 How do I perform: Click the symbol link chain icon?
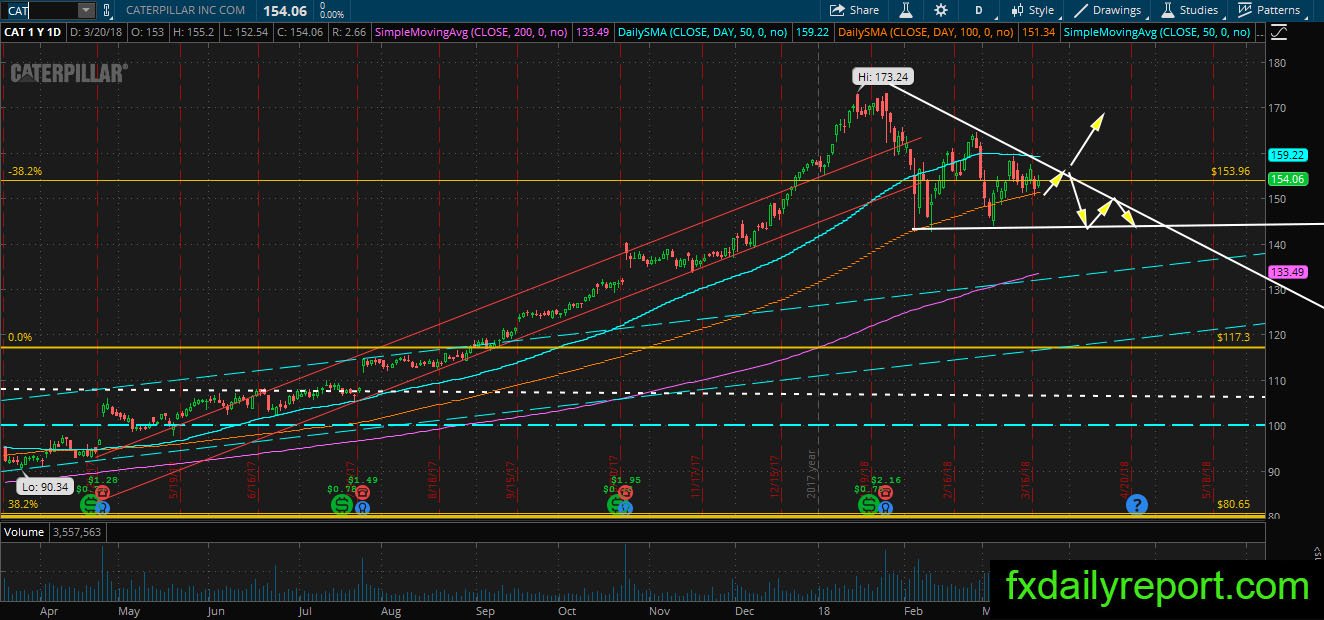[x=107, y=10]
